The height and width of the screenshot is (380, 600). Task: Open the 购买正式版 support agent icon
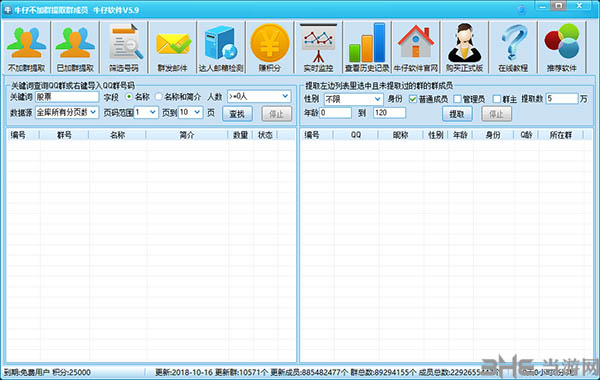(x=464, y=47)
